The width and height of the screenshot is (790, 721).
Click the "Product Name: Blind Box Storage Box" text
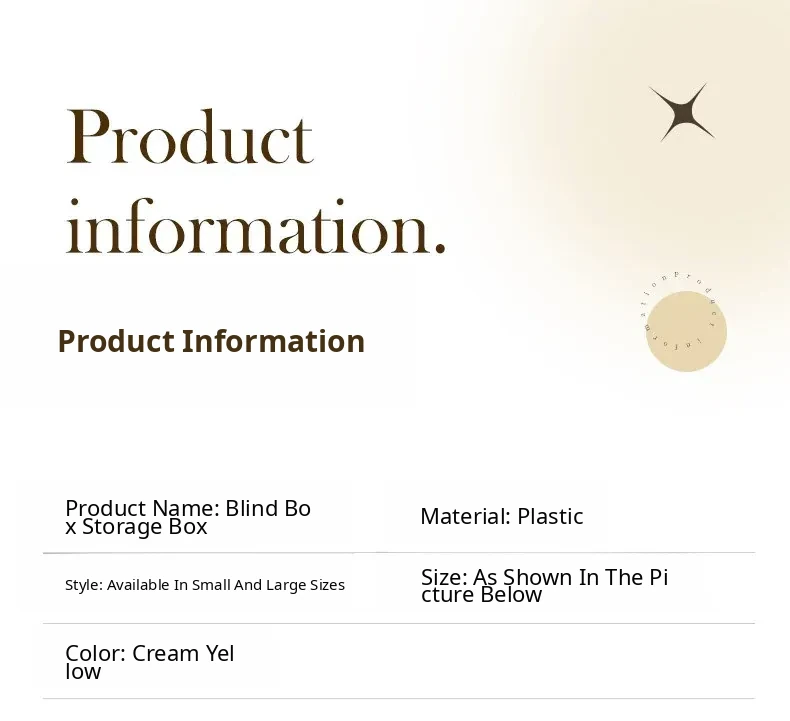pyautogui.click(x=188, y=517)
